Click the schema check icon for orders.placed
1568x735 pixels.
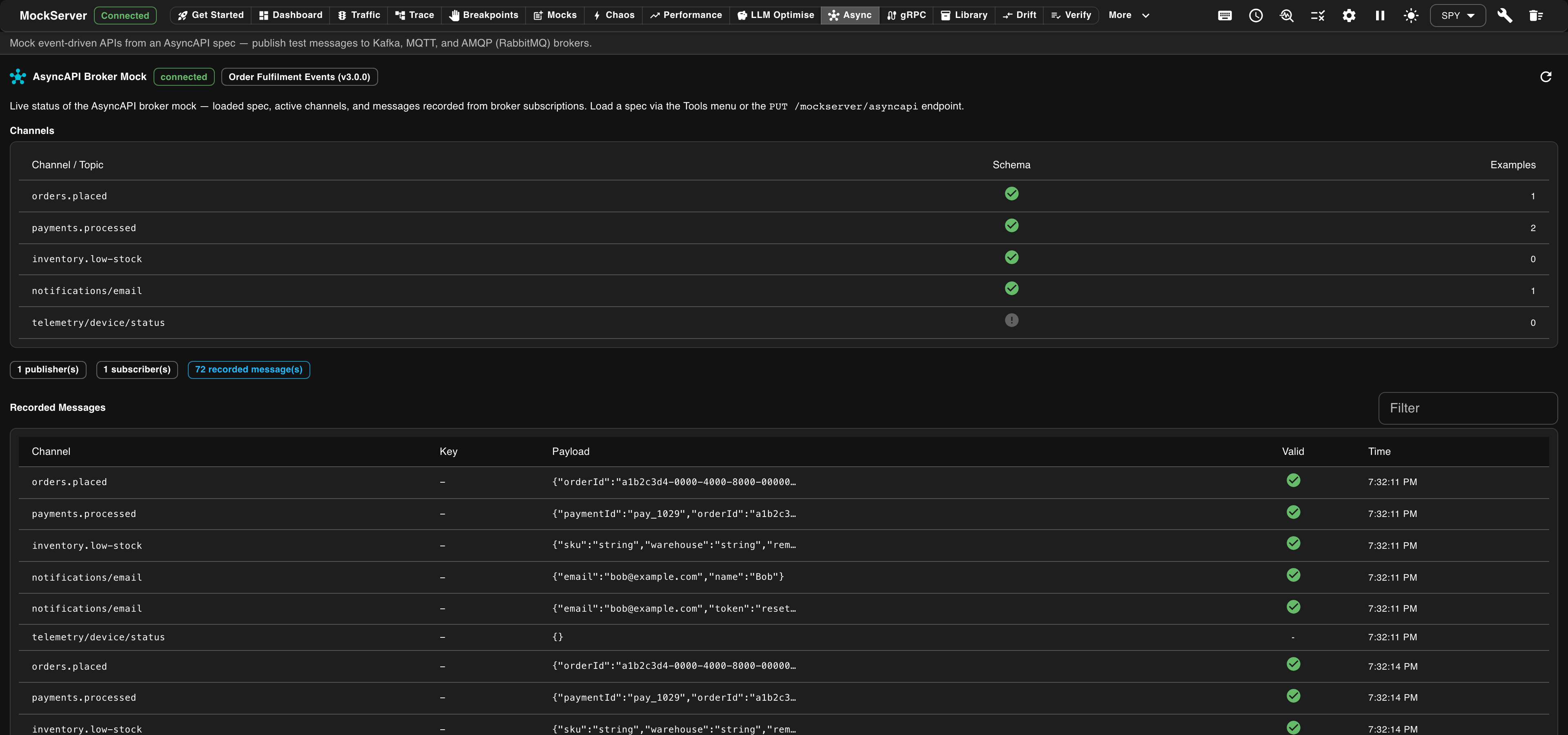pos(1012,194)
